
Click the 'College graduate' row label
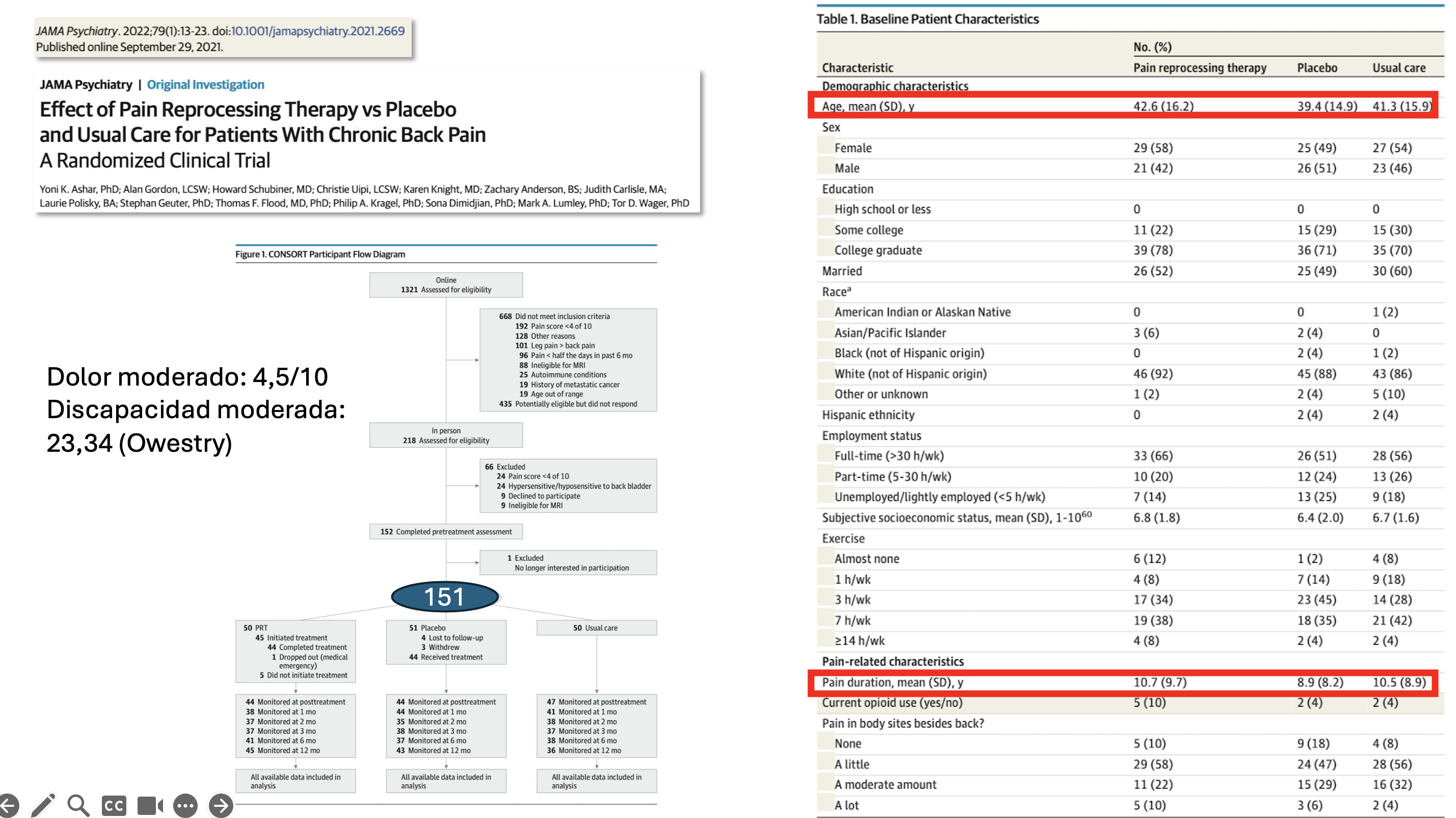tap(878, 250)
